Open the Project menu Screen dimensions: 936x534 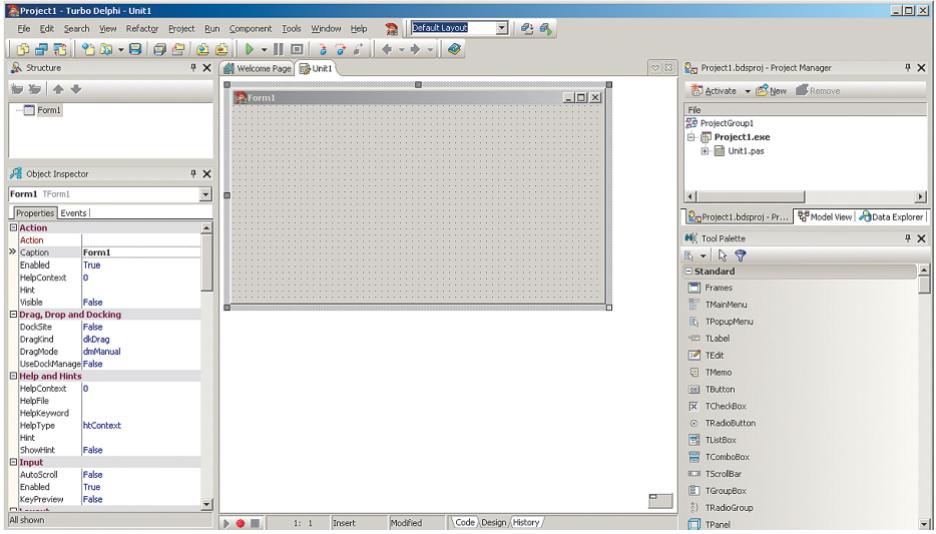tap(181, 29)
